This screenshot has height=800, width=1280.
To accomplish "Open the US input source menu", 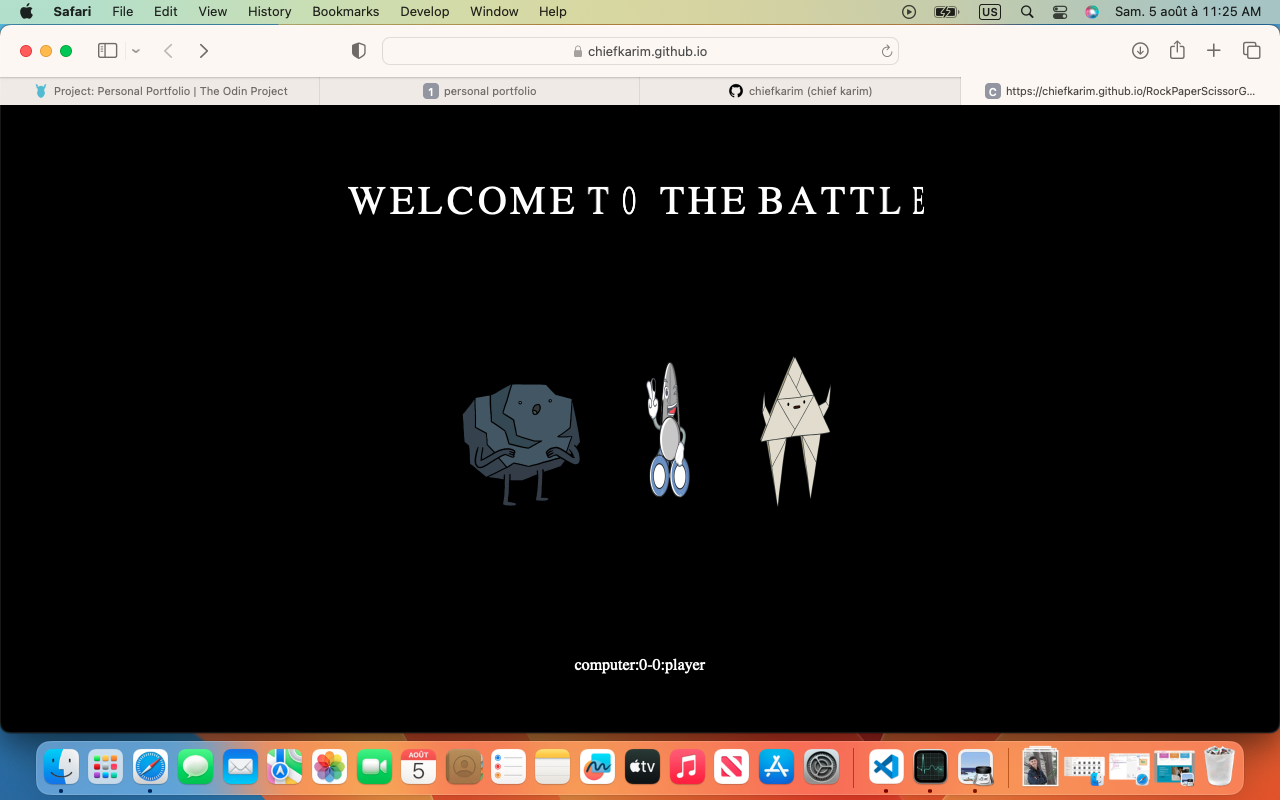I will pos(989,12).
